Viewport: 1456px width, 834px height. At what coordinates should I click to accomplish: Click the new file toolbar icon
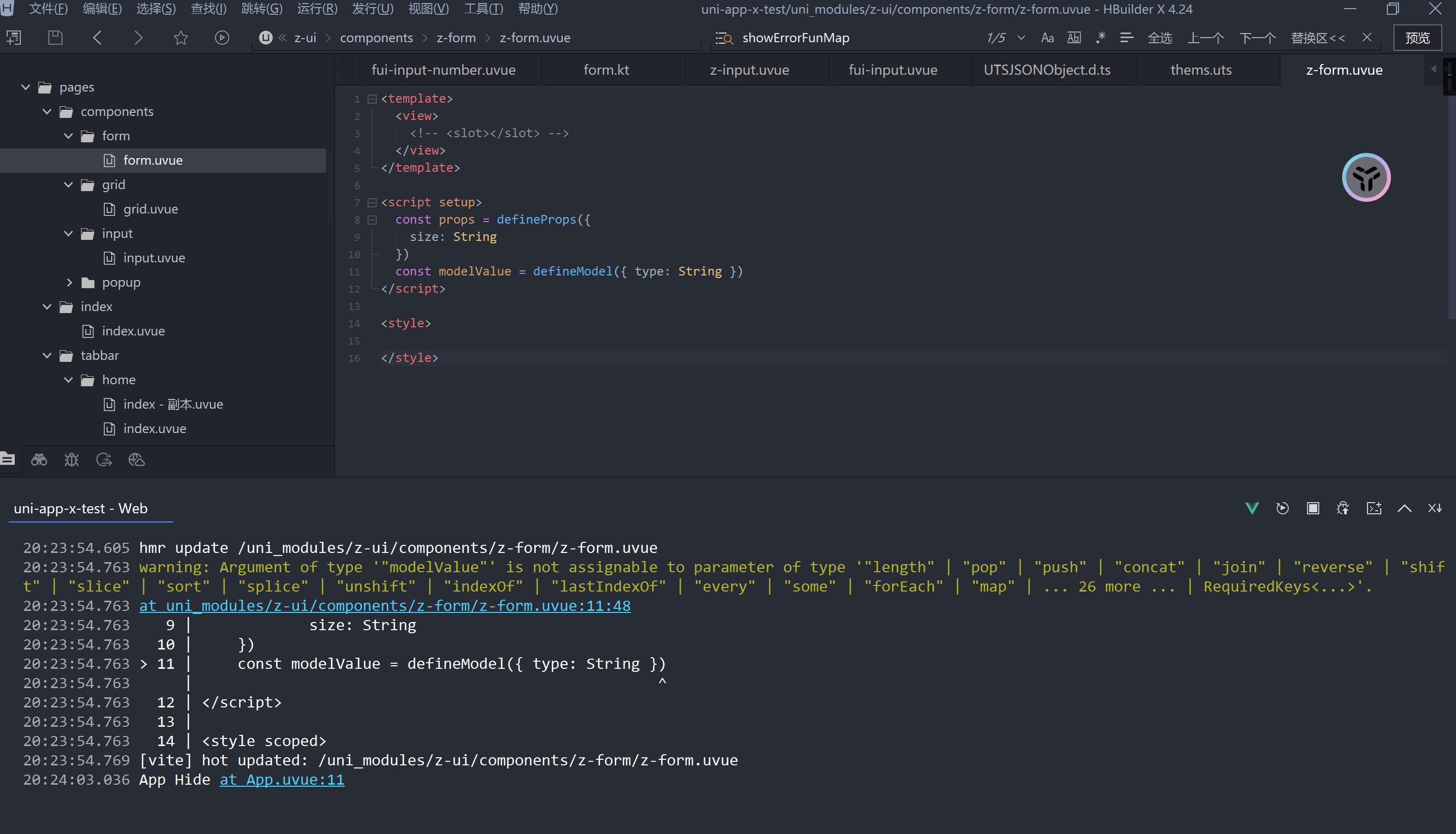click(x=14, y=38)
